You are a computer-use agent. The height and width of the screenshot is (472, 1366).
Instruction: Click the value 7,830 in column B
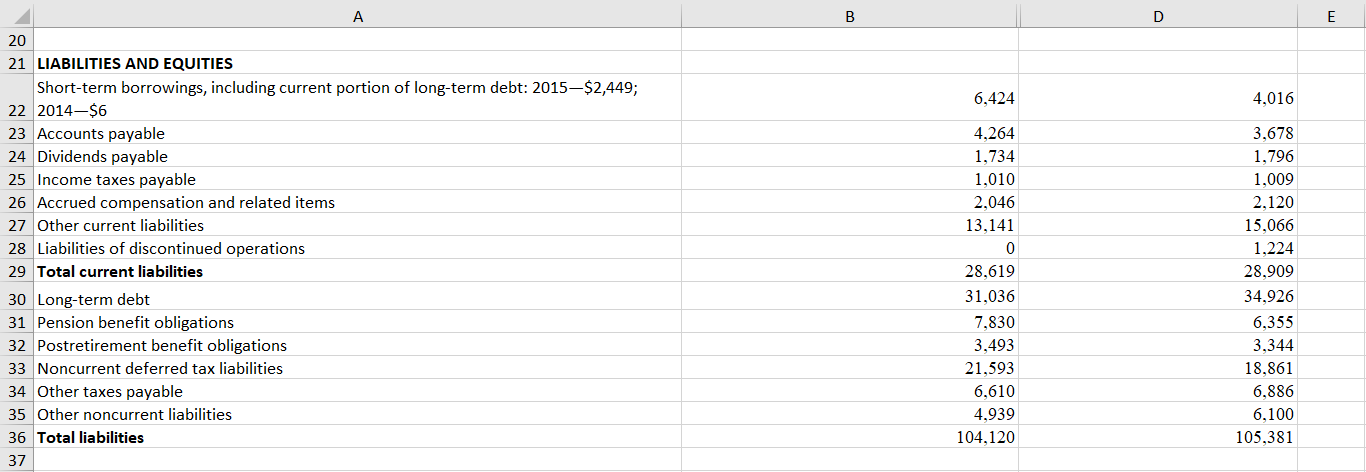[994, 323]
